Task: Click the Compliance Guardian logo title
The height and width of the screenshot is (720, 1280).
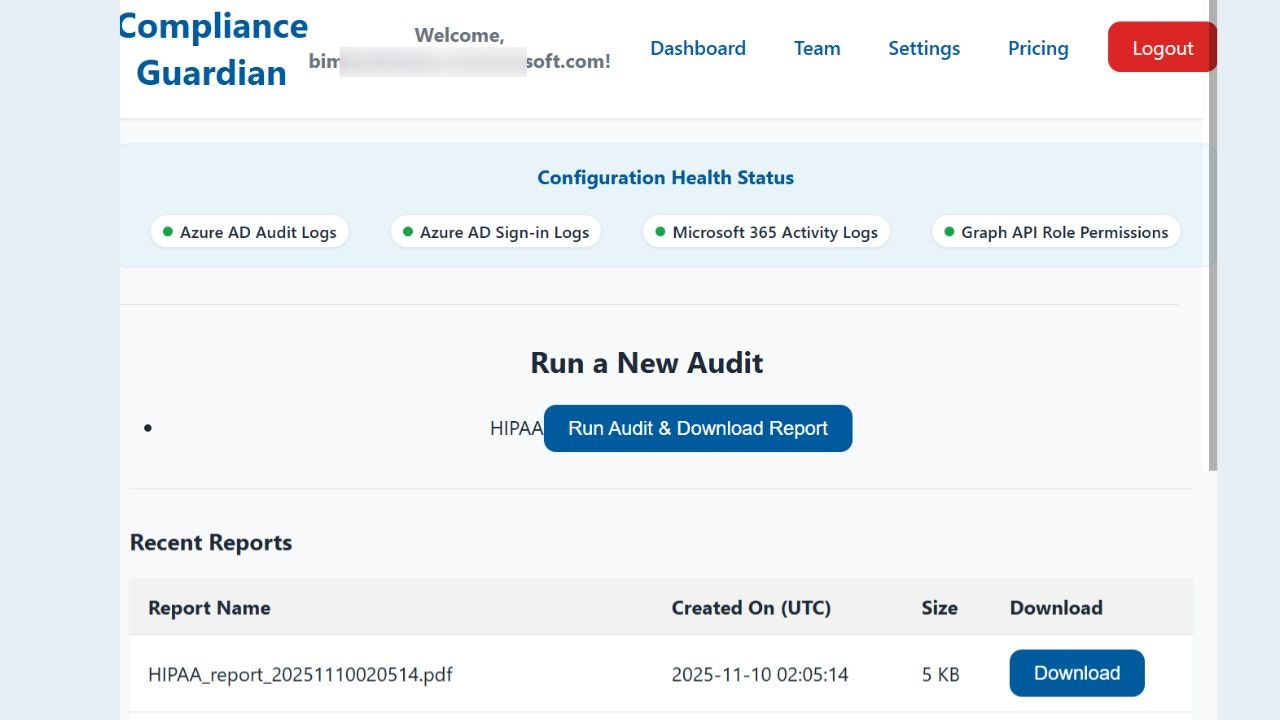Action: point(212,49)
